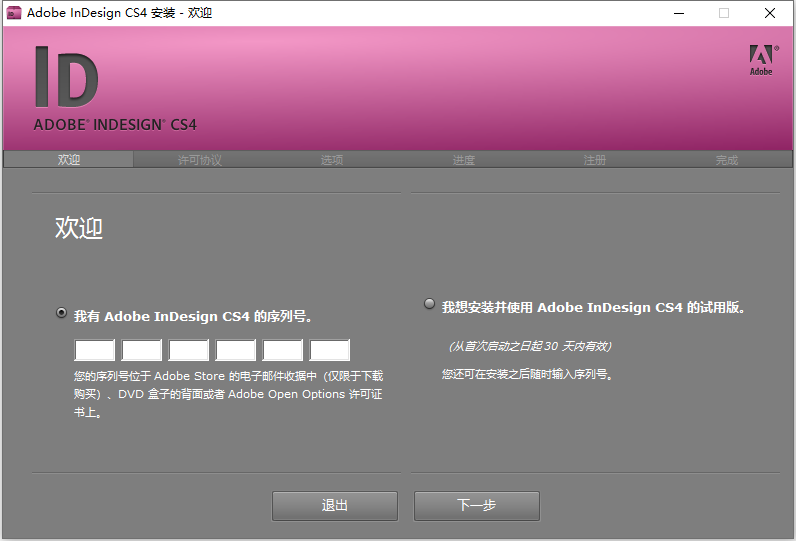796x541 pixels.
Task: Click the 退出 (Exit) button
Action: [335, 505]
